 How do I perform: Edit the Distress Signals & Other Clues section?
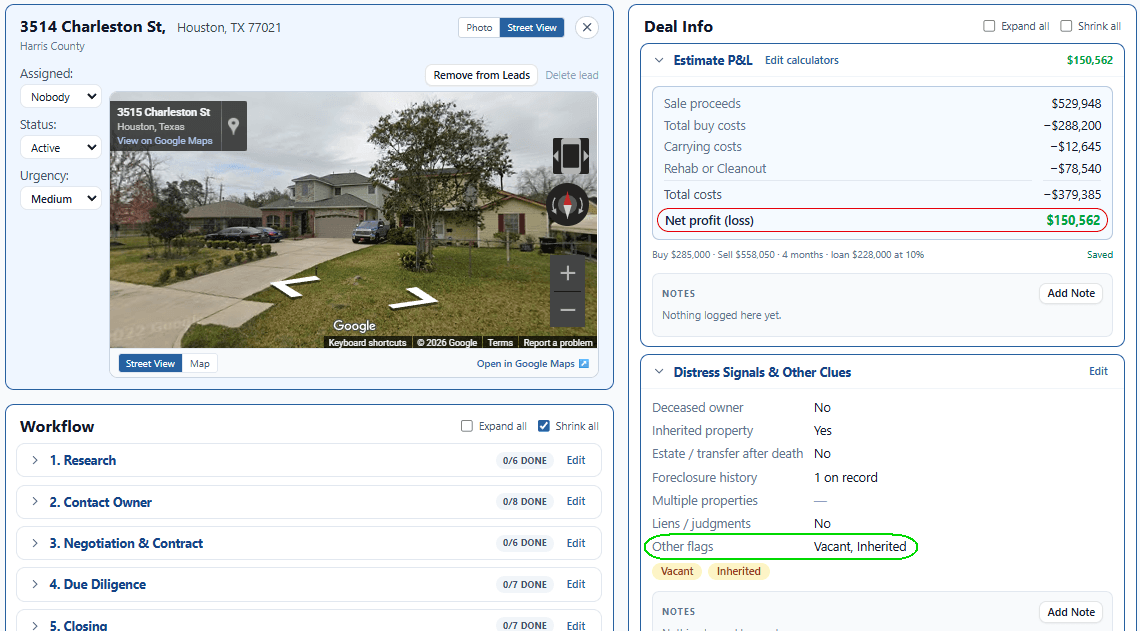(x=1099, y=371)
